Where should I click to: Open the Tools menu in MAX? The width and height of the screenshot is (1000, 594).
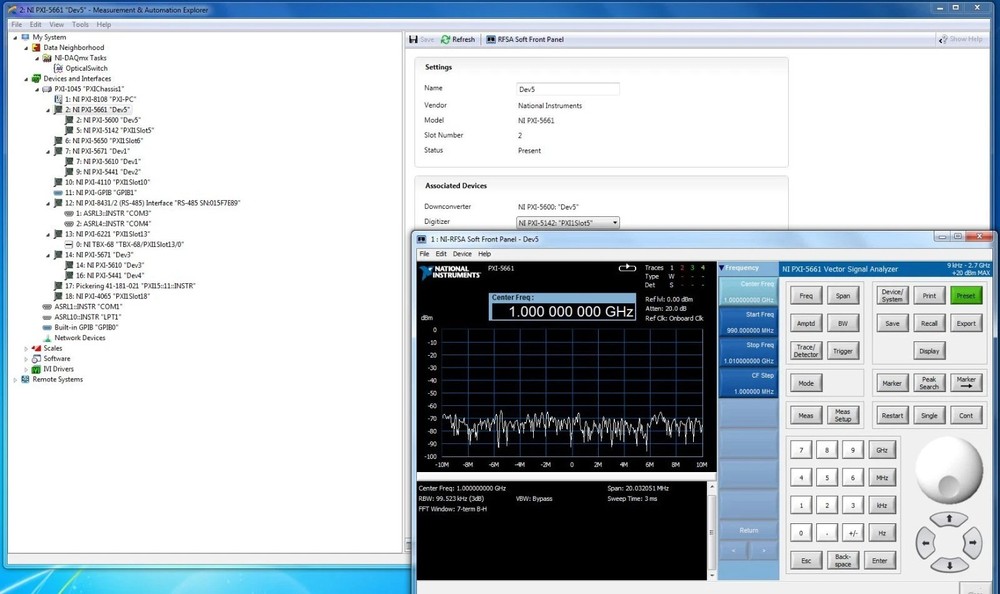(x=80, y=24)
